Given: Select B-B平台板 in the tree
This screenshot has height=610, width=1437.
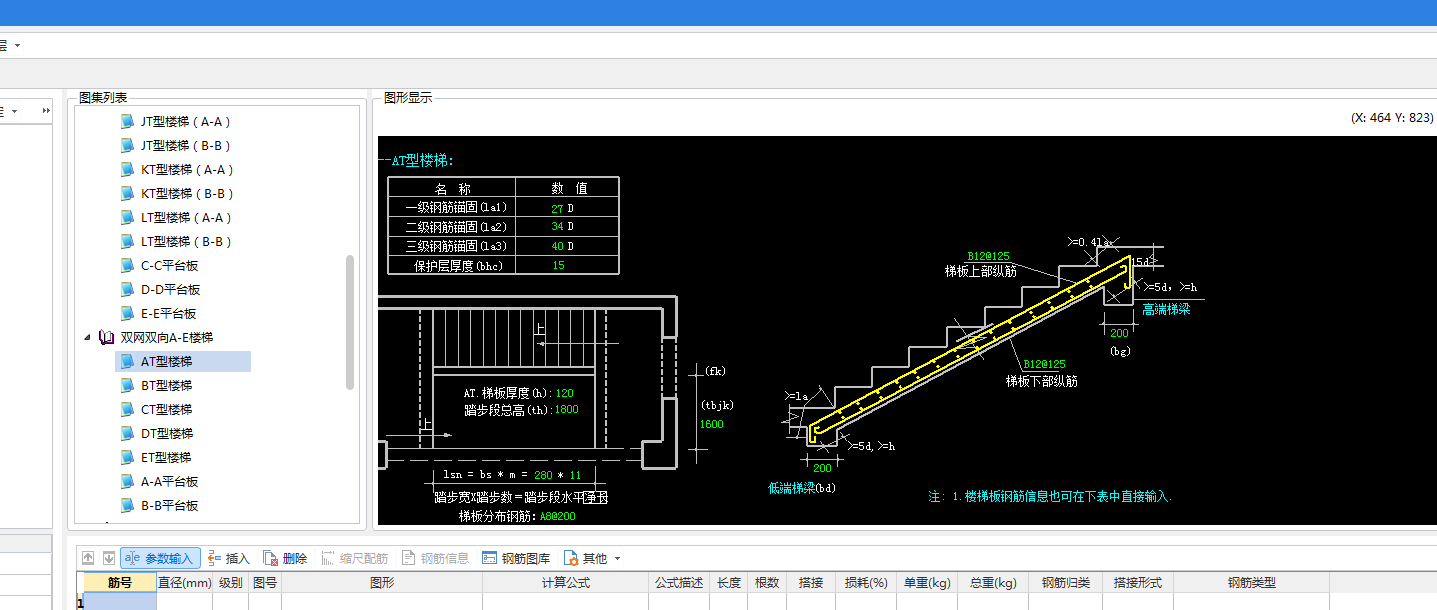Looking at the screenshot, I should pyautogui.click(x=170, y=506).
